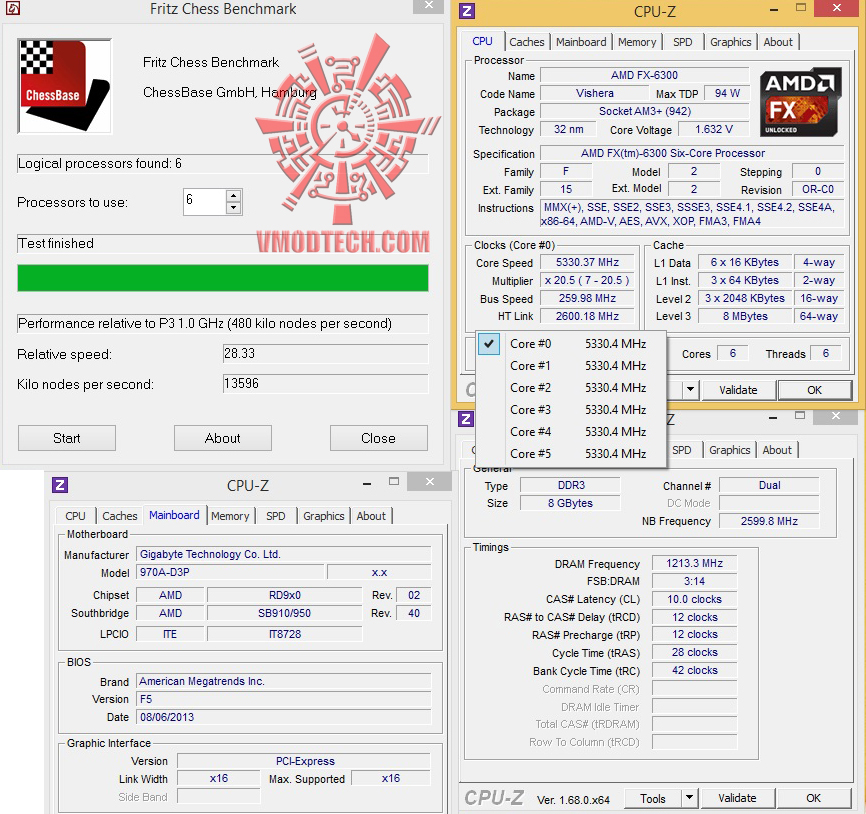Minimize the top CPU-Z window
Image resolution: width=866 pixels, height=814 pixels.
(774, 10)
